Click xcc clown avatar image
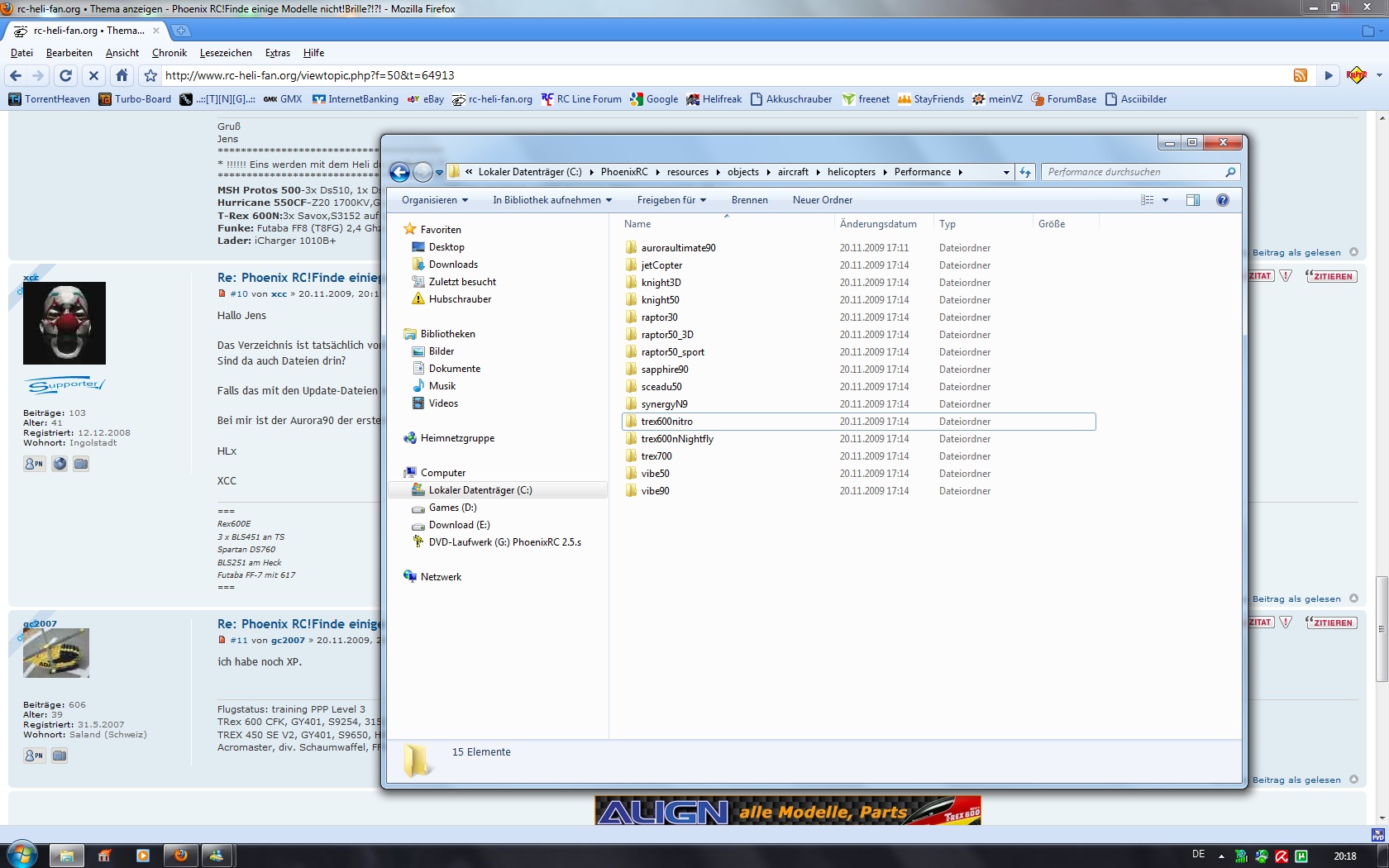This screenshot has width=1389, height=868. click(x=64, y=323)
